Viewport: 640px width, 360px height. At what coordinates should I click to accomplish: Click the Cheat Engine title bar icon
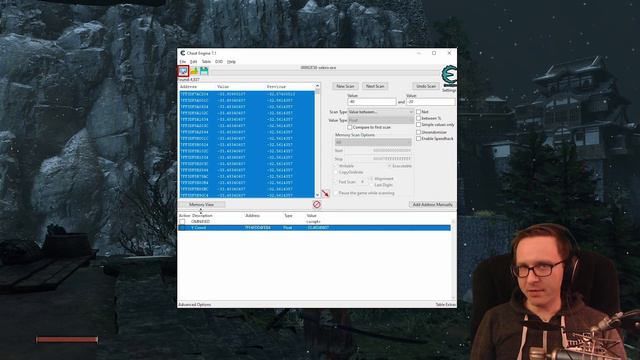point(182,53)
